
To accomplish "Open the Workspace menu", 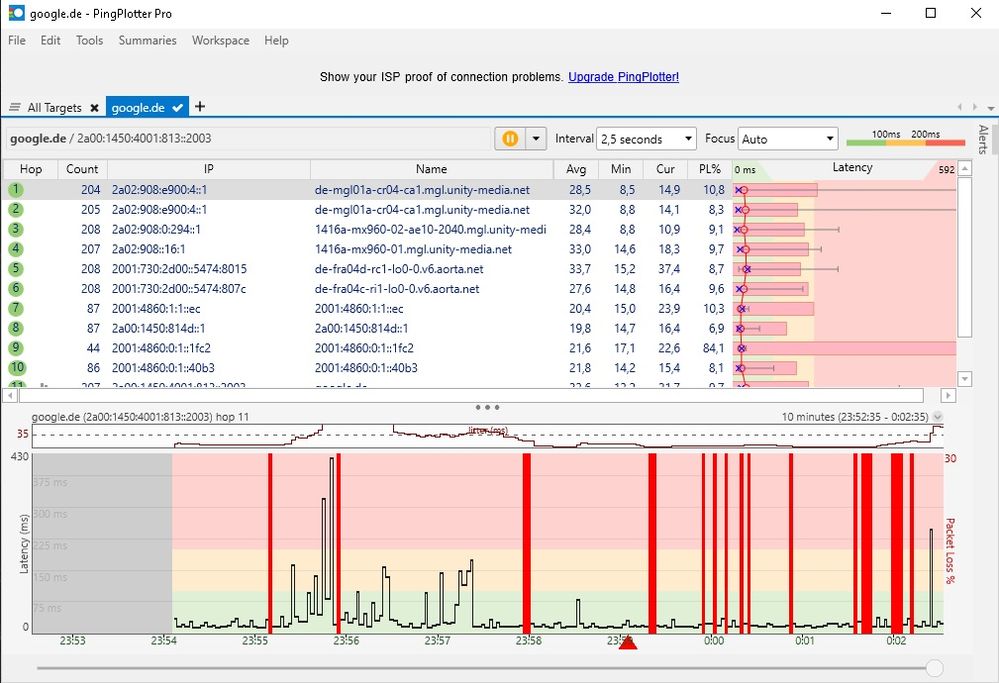I will click(220, 41).
